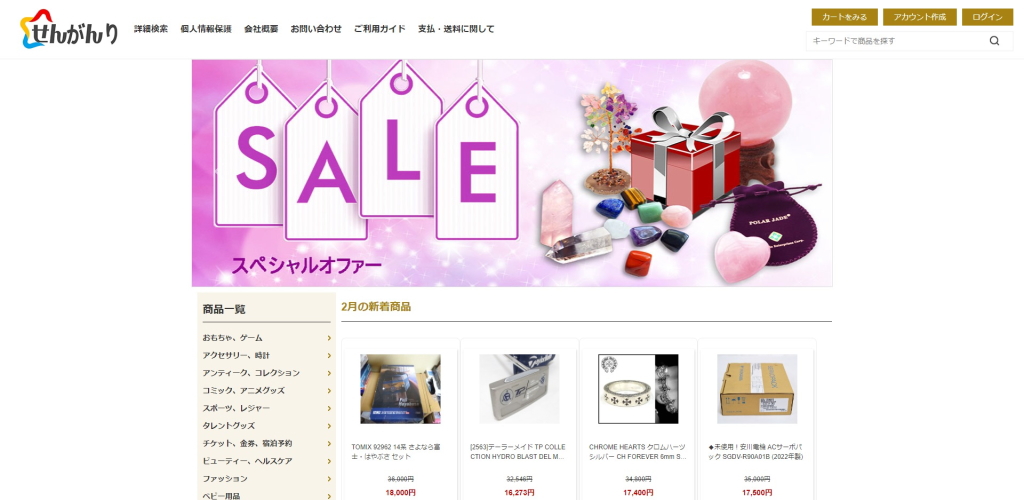Go to お問い合わせ page

tap(316, 29)
